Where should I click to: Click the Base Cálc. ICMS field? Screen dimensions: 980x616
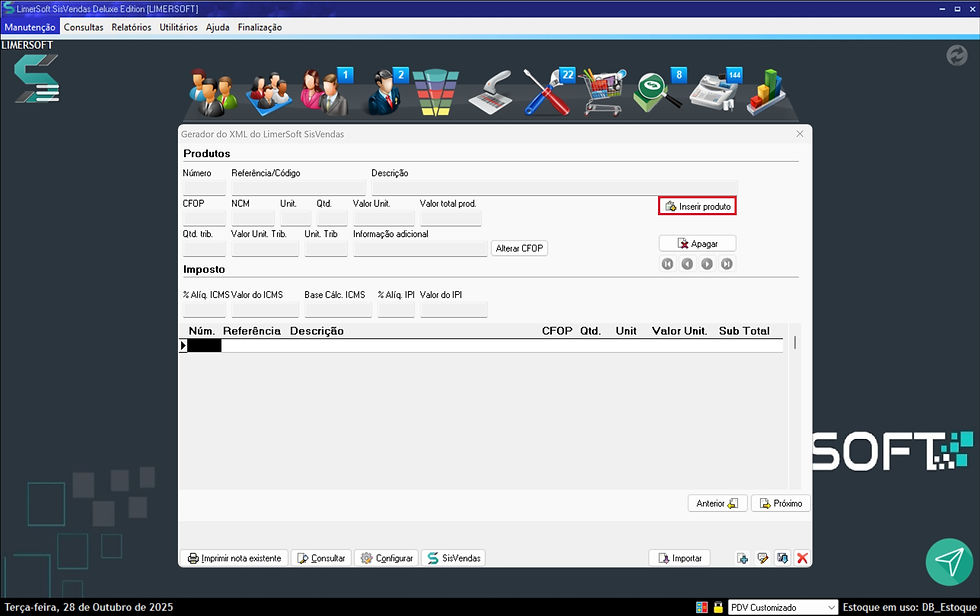[x=338, y=309]
